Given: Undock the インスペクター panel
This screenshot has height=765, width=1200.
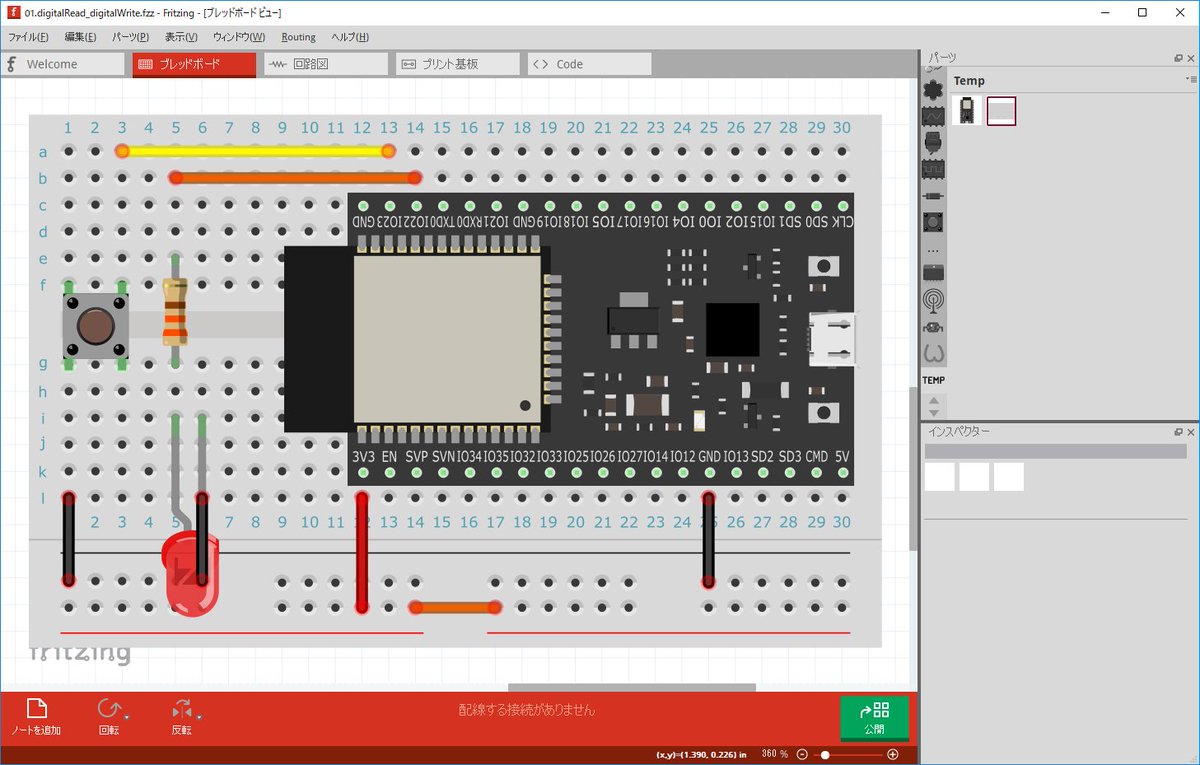Looking at the screenshot, I should point(1178,432).
